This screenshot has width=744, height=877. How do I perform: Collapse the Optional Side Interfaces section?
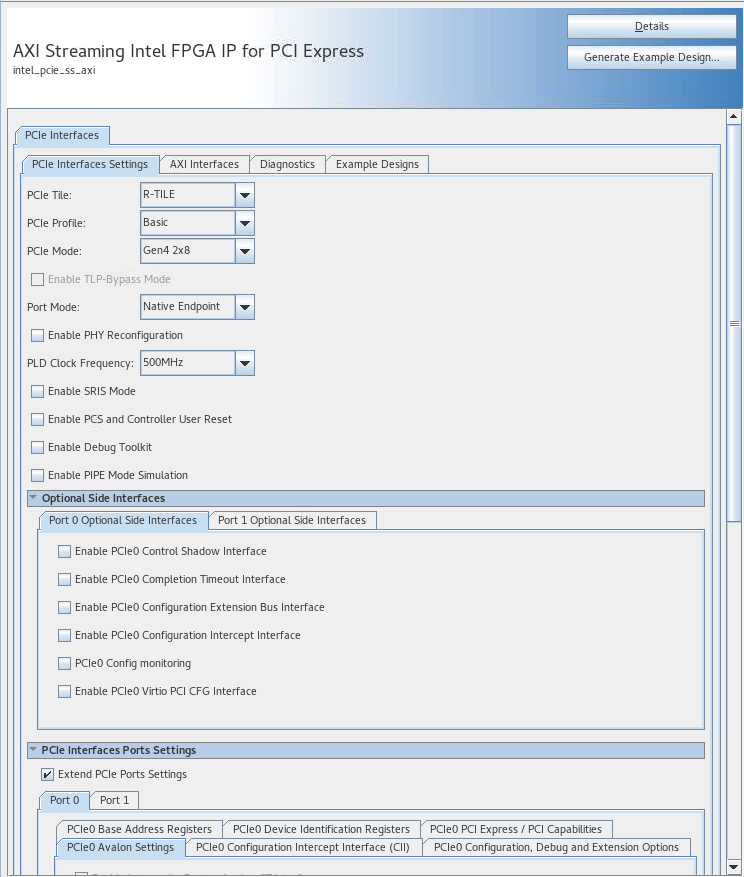(33, 498)
